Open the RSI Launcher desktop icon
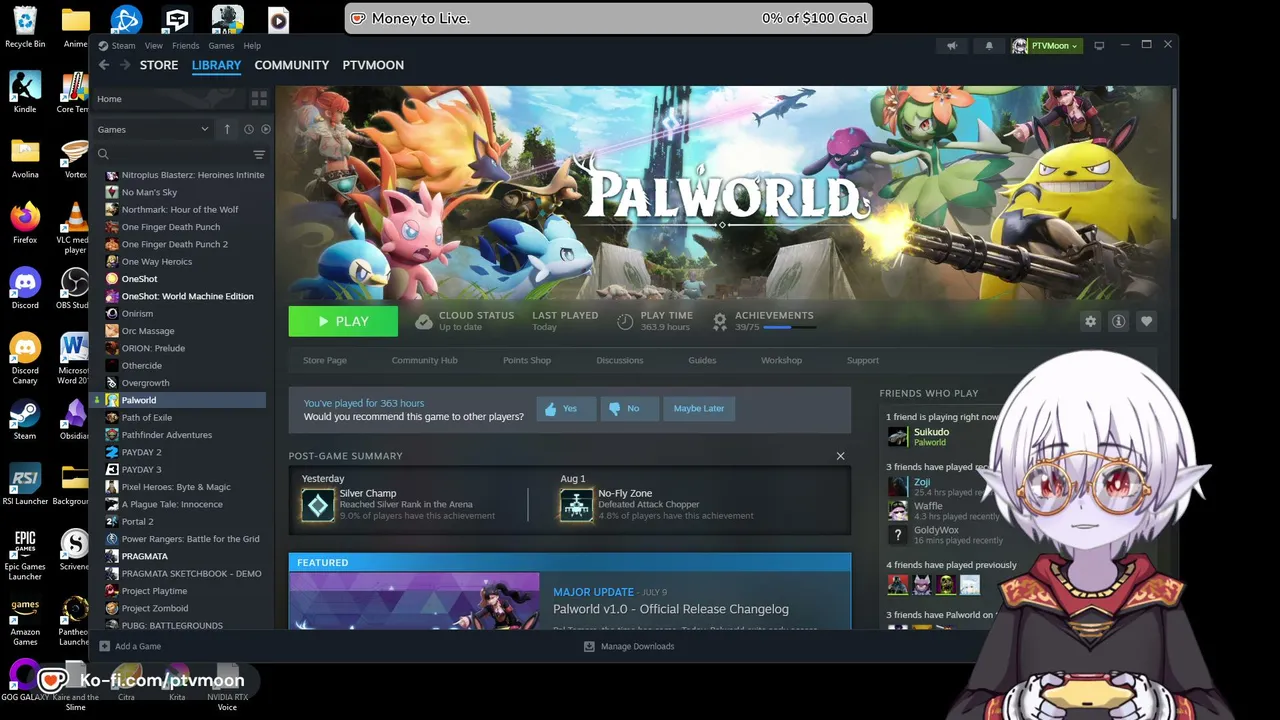 coord(25,484)
